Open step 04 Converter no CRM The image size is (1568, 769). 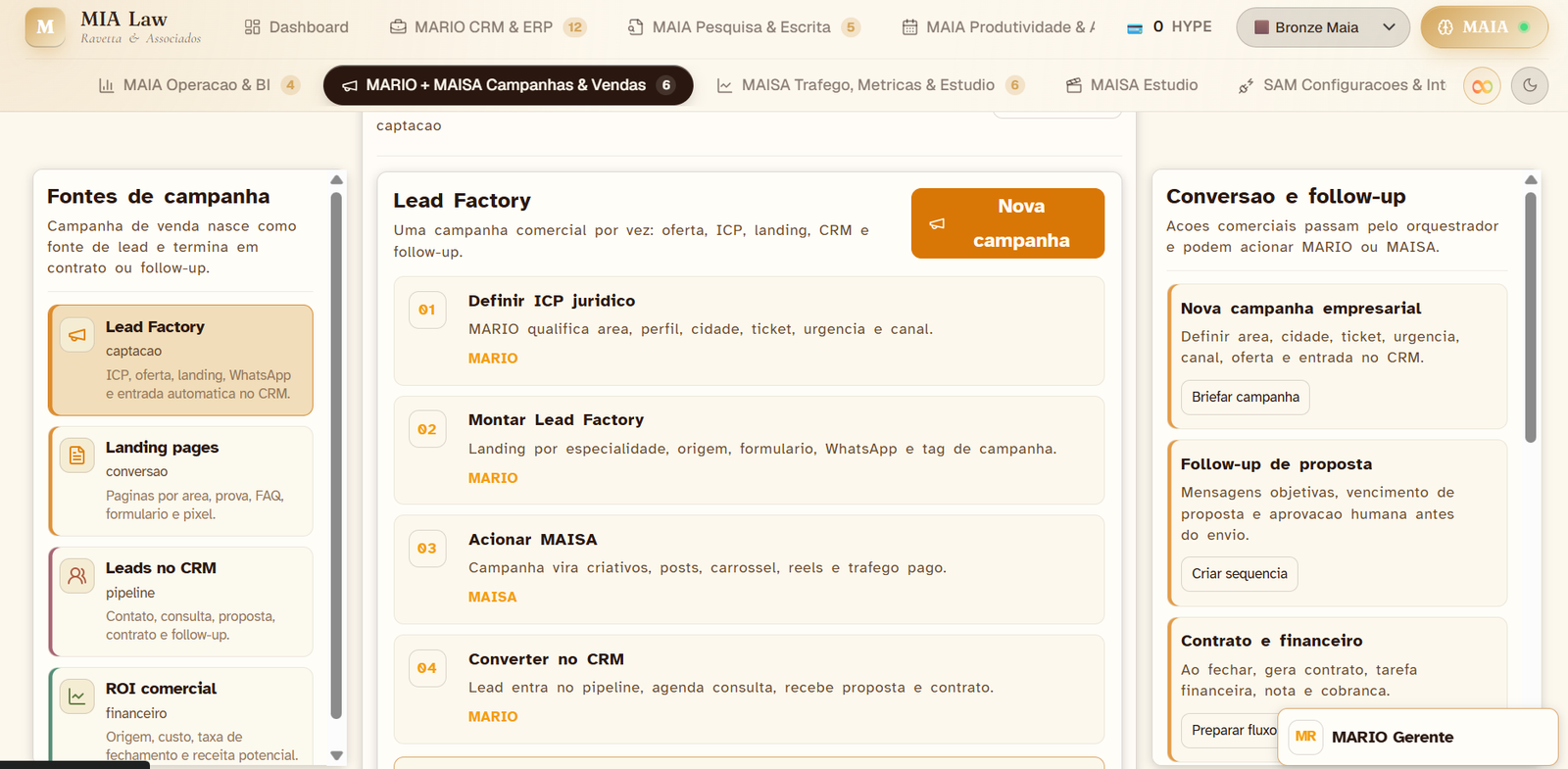click(x=749, y=690)
